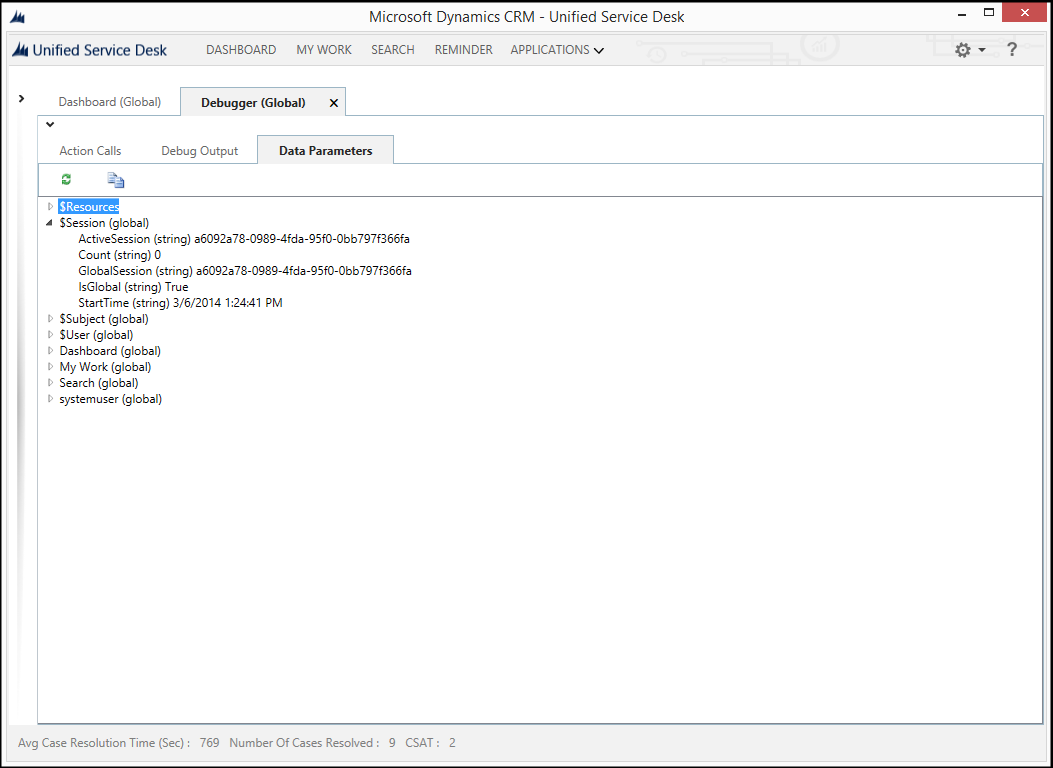Switch to the Debug Output tab

click(x=198, y=150)
